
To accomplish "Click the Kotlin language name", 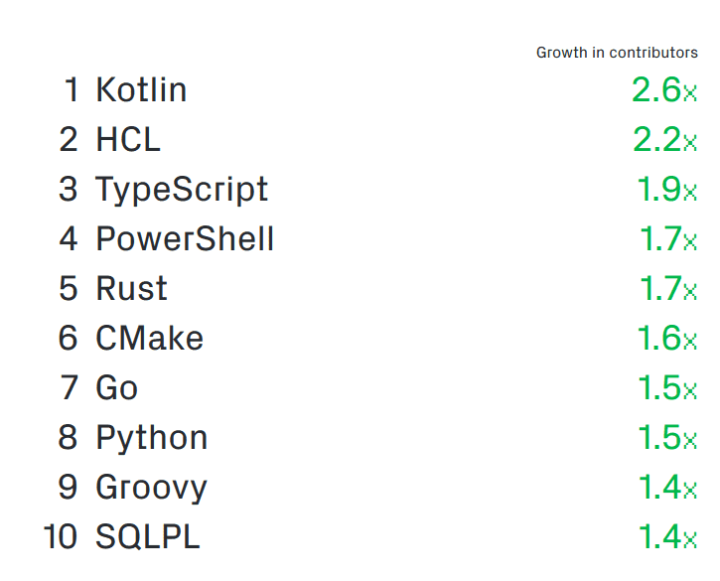I will tap(141, 90).
